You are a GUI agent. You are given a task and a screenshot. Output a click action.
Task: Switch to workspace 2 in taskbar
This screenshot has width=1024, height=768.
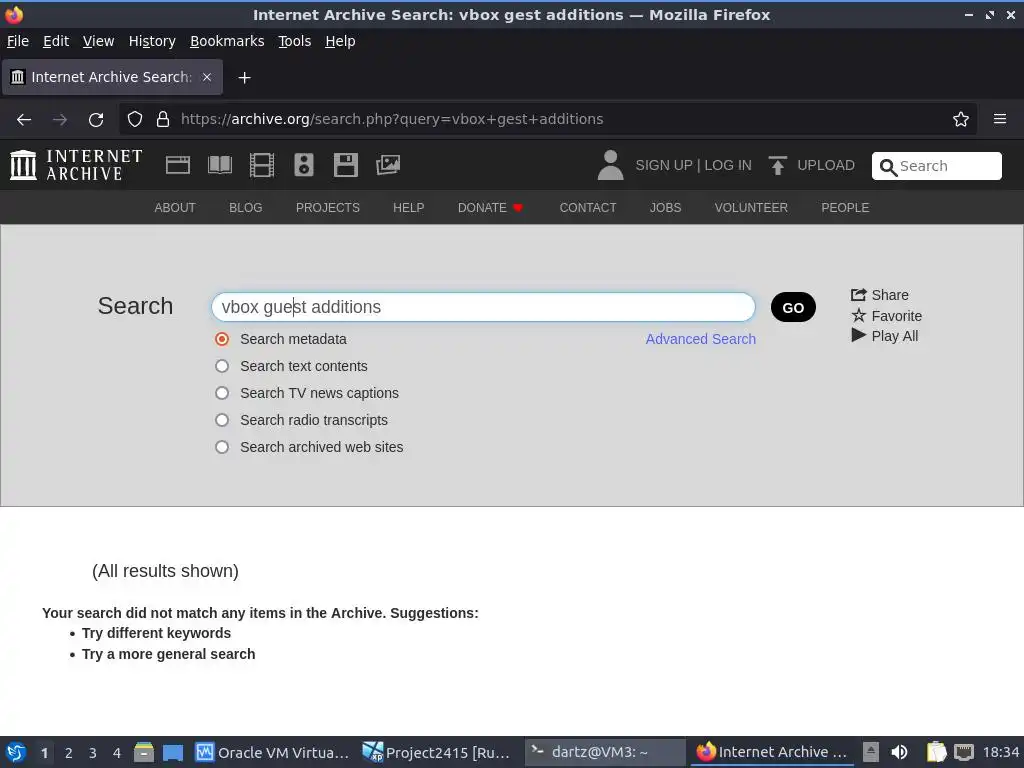point(69,753)
